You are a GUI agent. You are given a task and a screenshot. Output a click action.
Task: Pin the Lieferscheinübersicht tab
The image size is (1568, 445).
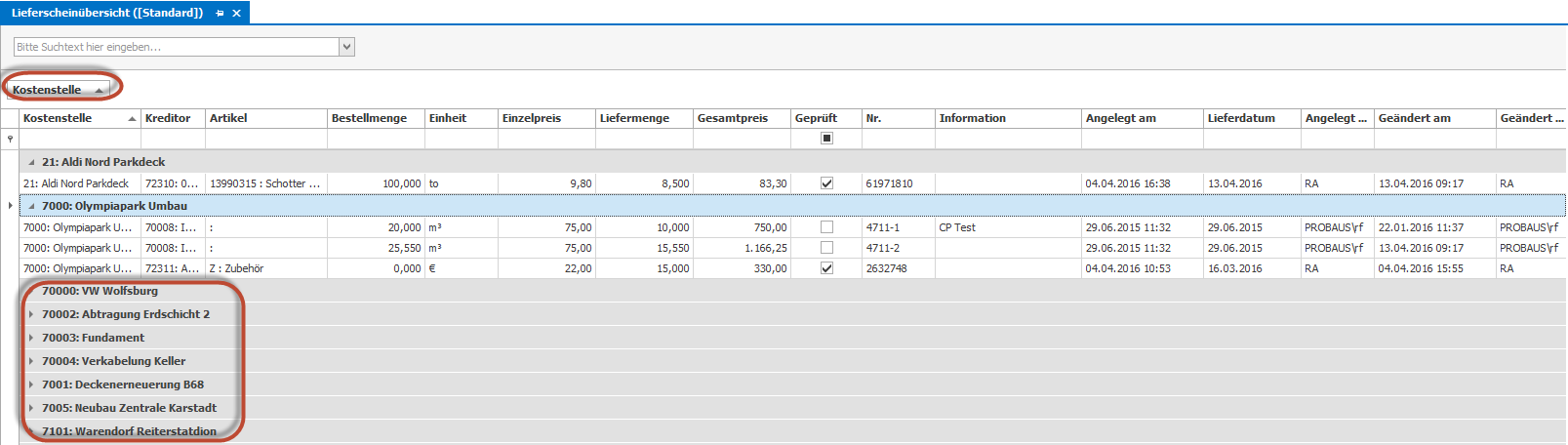point(220,13)
